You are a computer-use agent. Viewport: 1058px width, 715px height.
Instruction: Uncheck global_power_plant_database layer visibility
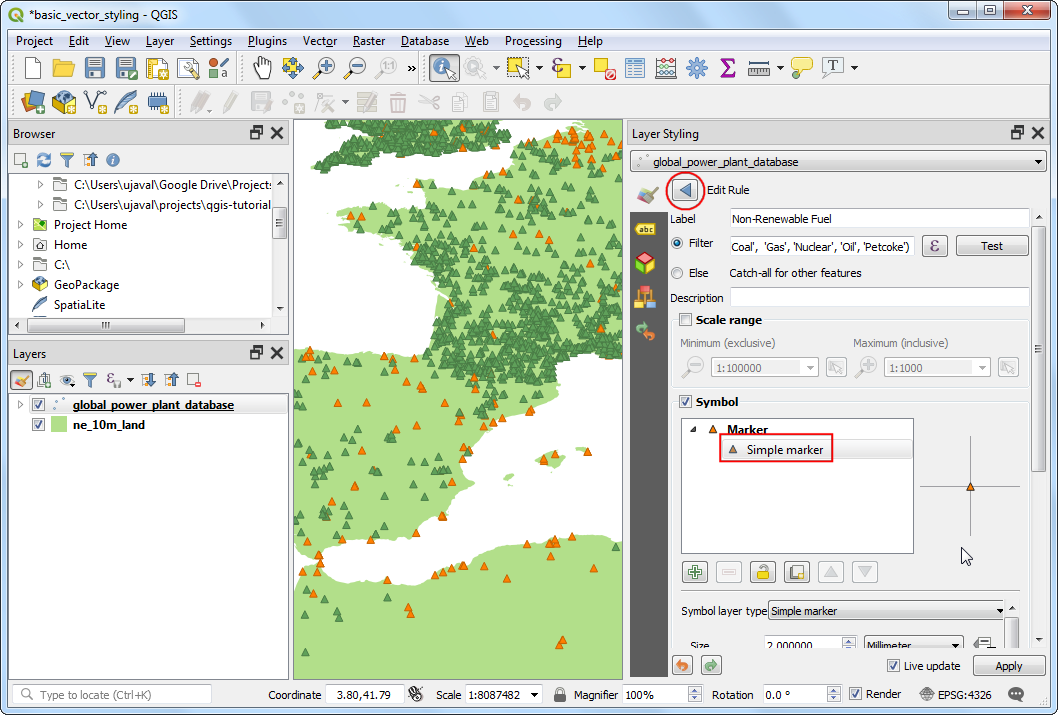[x=39, y=405]
